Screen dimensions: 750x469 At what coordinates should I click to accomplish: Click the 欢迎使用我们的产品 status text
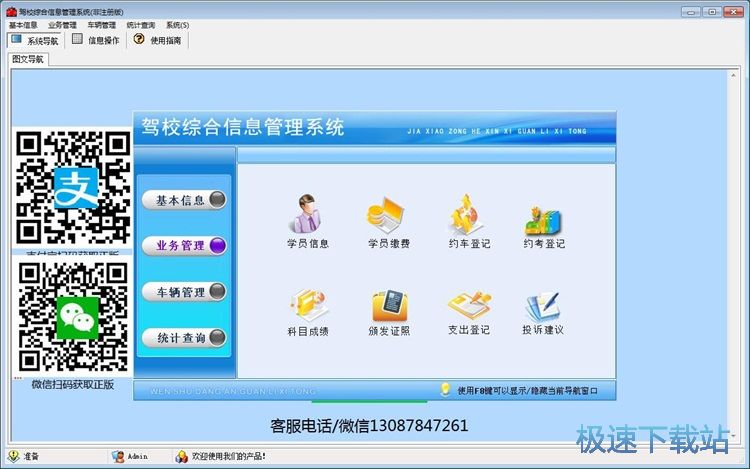click(x=229, y=457)
